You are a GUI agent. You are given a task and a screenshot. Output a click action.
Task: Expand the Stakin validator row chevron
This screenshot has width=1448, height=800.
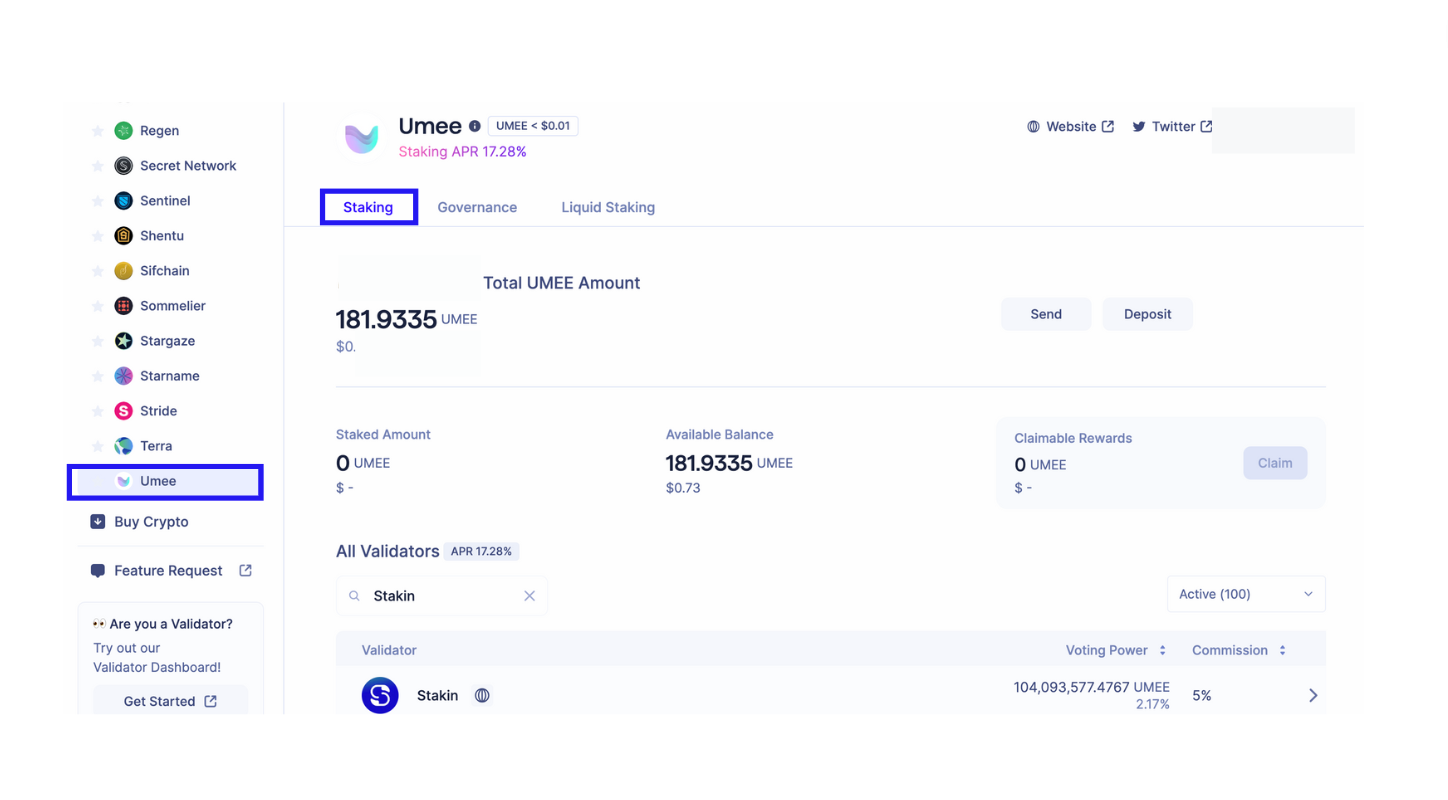tap(1313, 696)
